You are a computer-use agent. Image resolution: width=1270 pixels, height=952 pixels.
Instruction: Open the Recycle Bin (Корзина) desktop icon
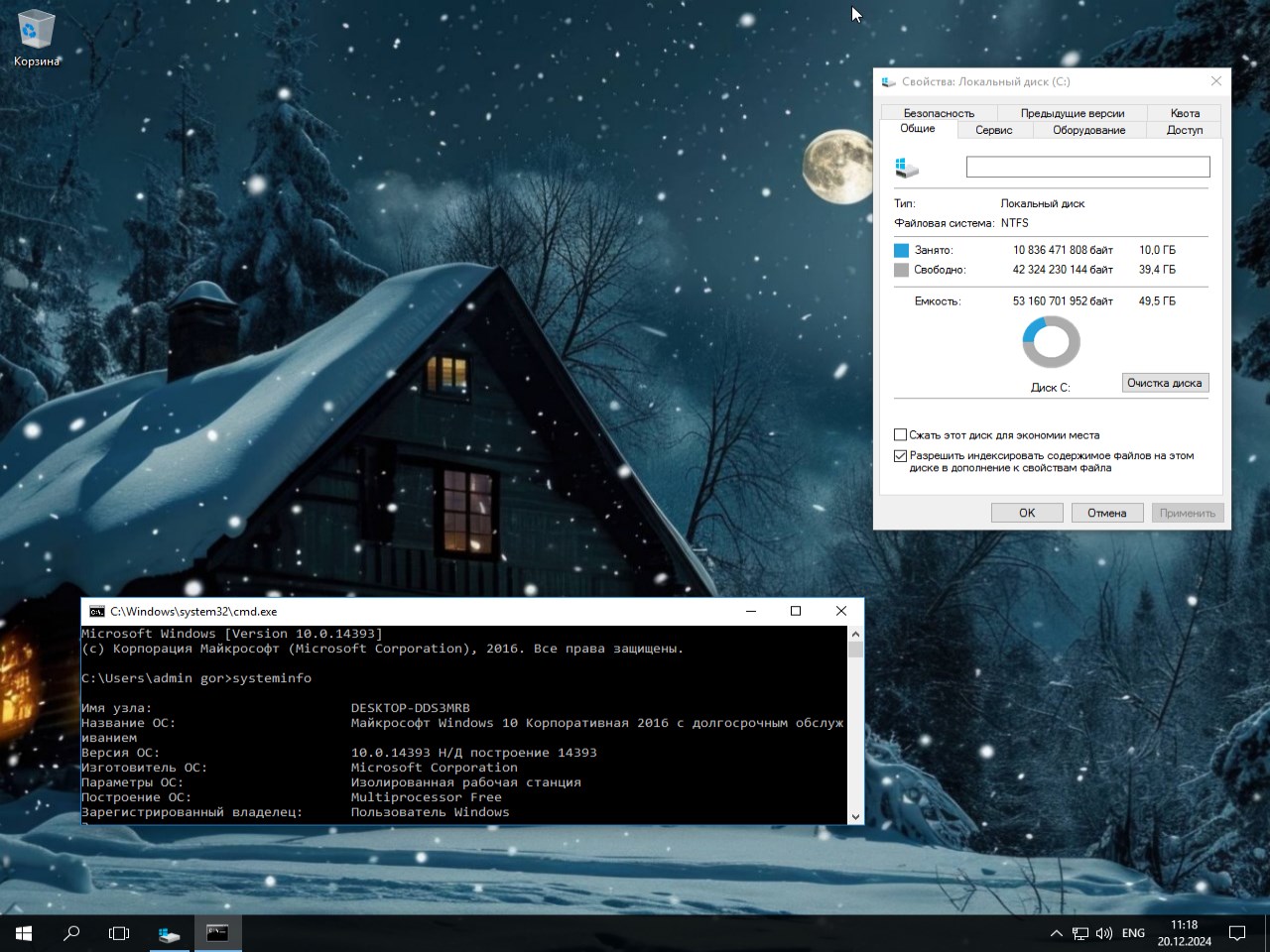click(37, 40)
